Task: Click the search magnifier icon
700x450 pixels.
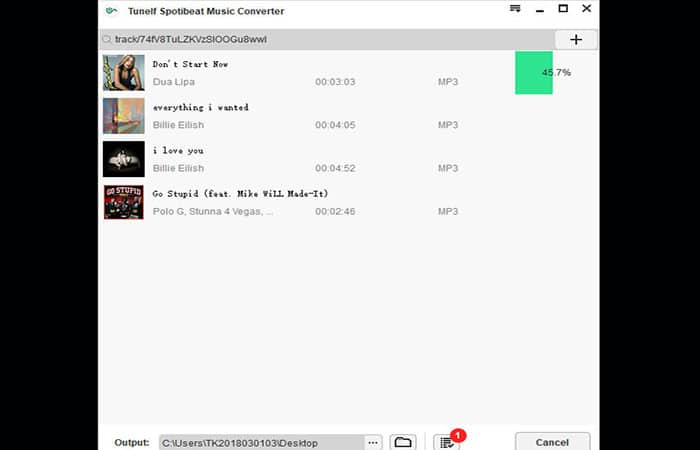Action: [107, 39]
